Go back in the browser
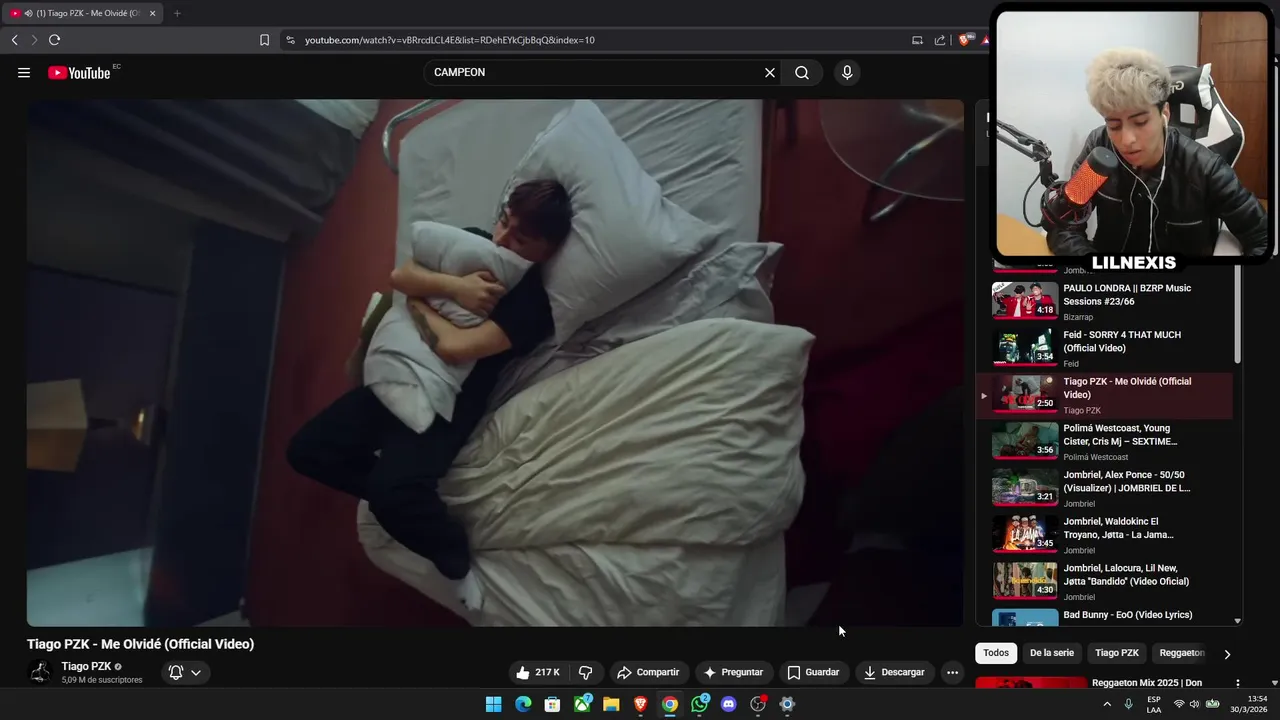Image resolution: width=1280 pixels, height=720 pixels. pyautogui.click(x=14, y=40)
